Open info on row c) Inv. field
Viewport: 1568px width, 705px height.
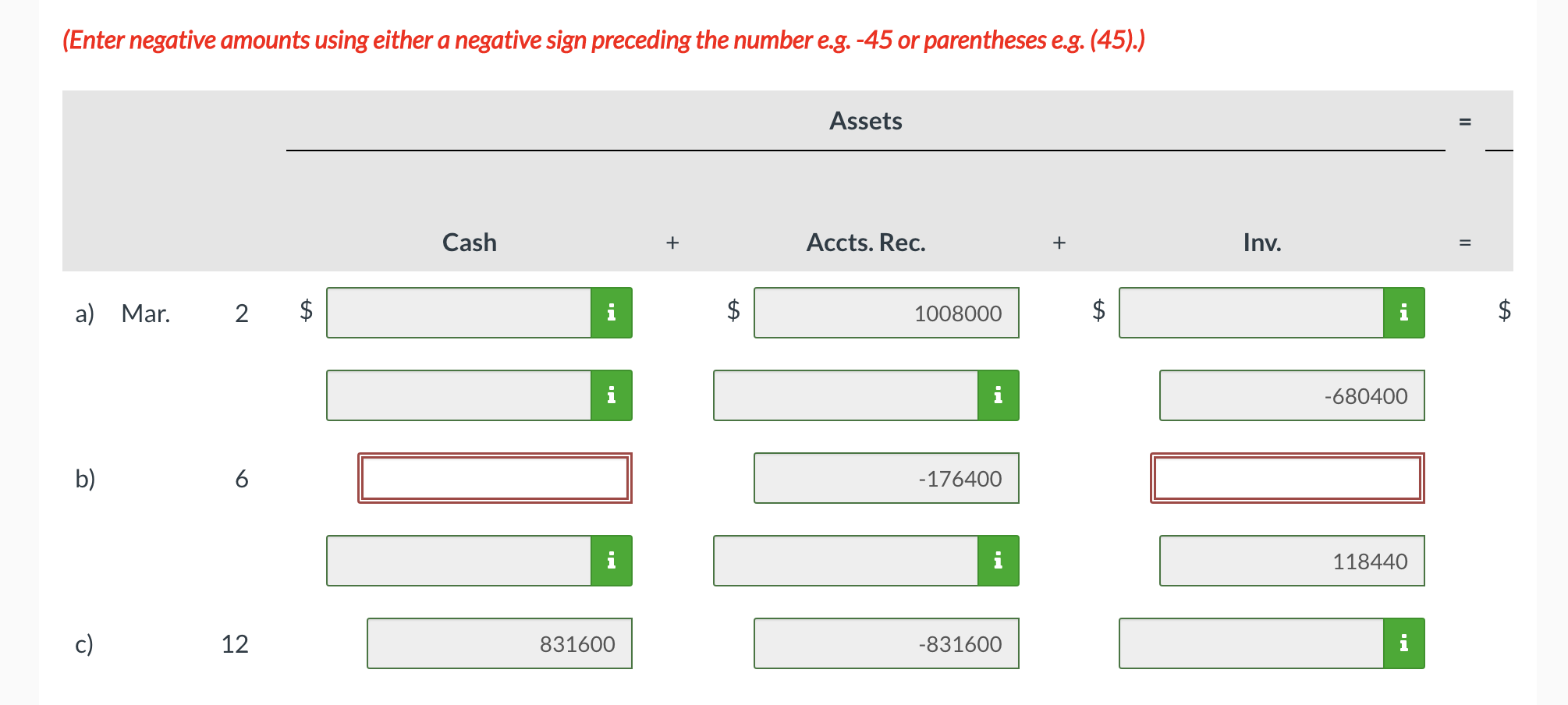point(1403,643)
